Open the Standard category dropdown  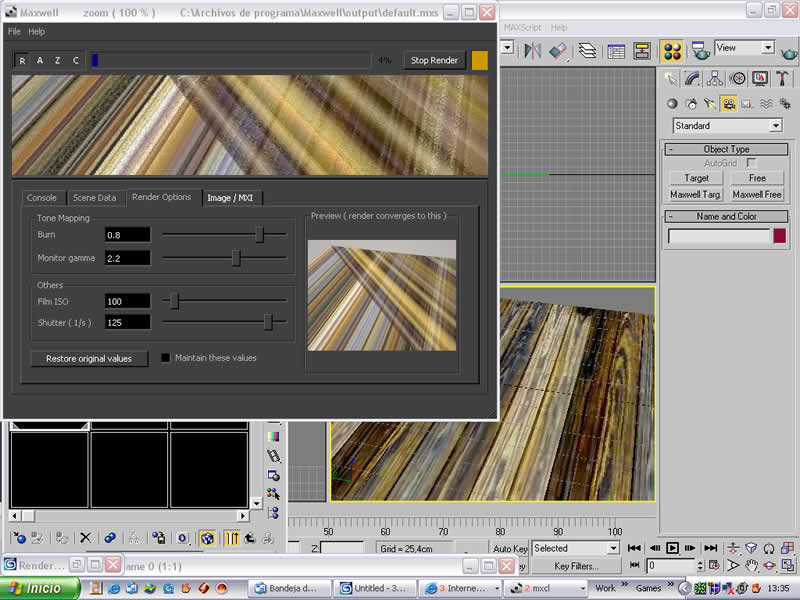coord(775,126)
